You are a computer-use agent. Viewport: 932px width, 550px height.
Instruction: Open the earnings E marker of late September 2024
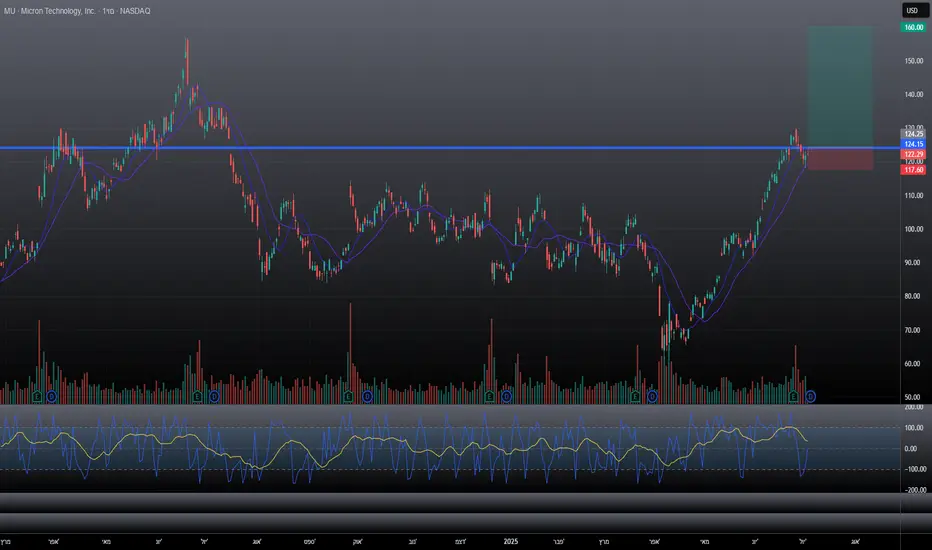(x=348, y=396)
